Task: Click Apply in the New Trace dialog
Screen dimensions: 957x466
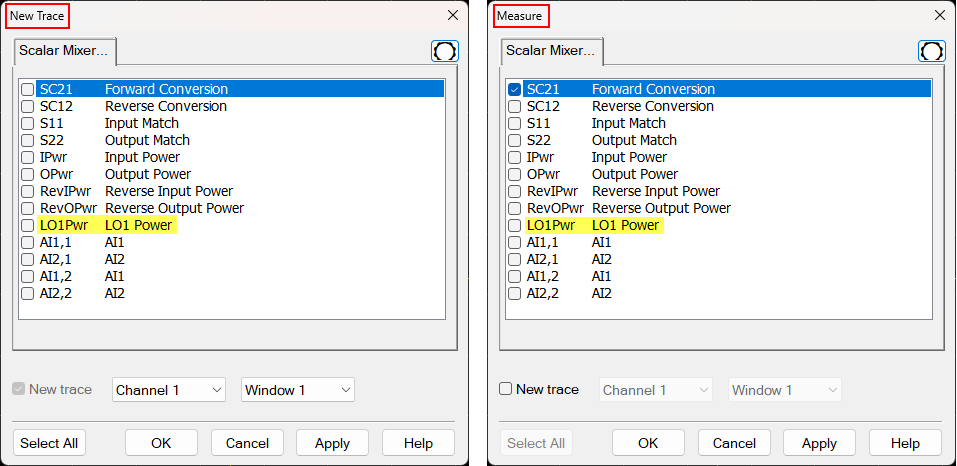Action: [x=332, y=443]
